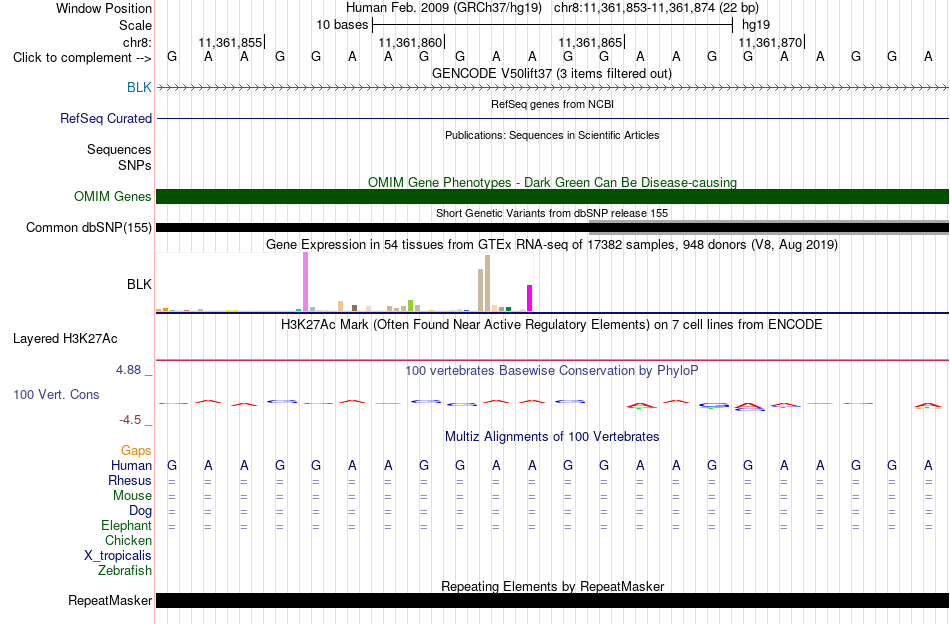Click the Dog species label

click(x=141, y=511)
